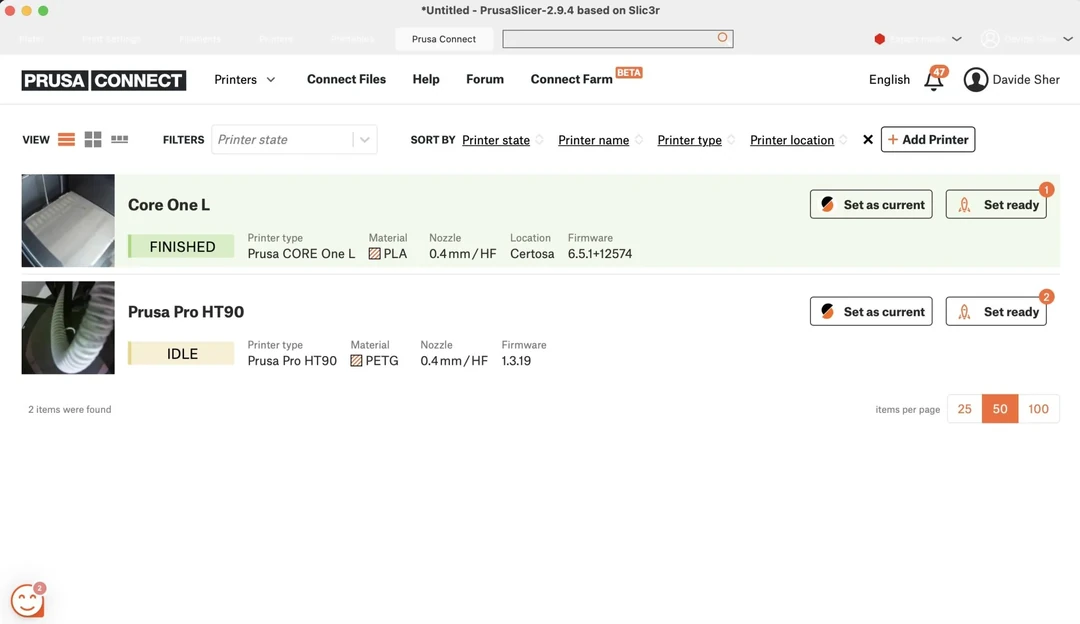Set items per page to 25

click(x=964, y=409)
